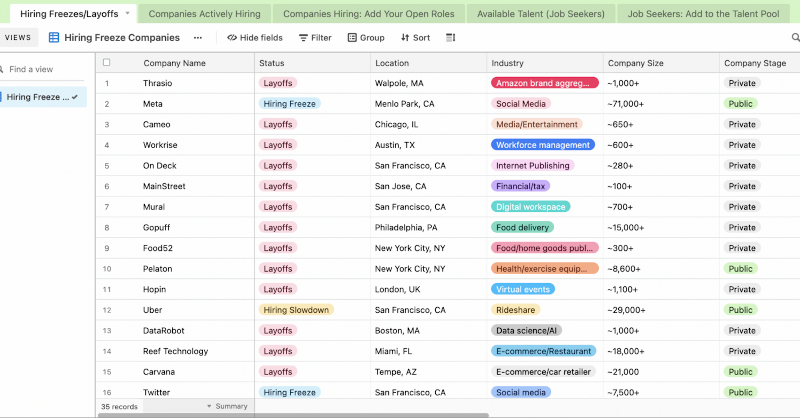Click the E-commerce/car retailer industry tag
The image size is (800, 418).
(x=543, y=372)
